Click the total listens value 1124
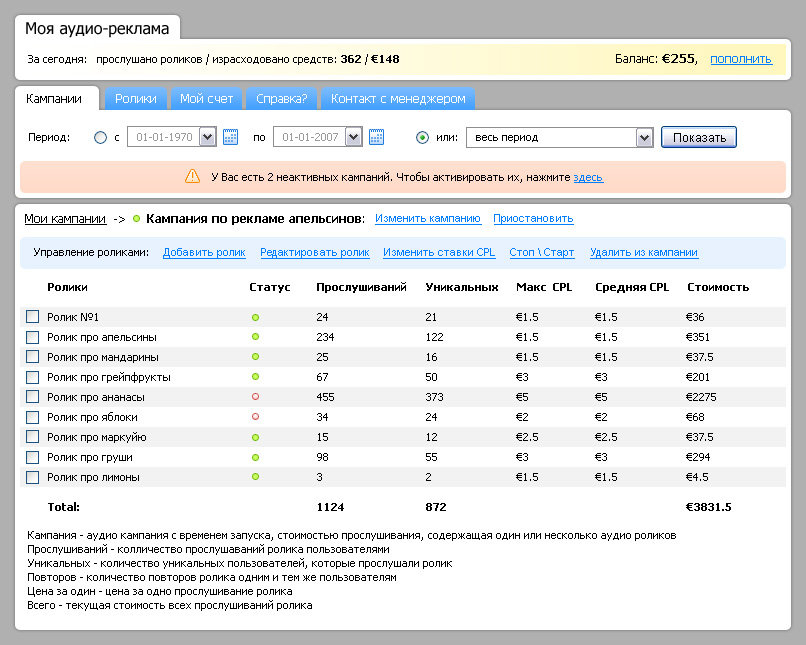 pos(330,507)
